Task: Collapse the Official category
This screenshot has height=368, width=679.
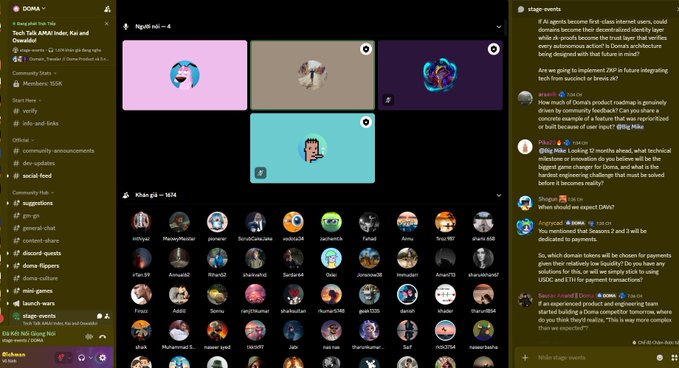Action: pyautogui.click(x=23, y=140)
